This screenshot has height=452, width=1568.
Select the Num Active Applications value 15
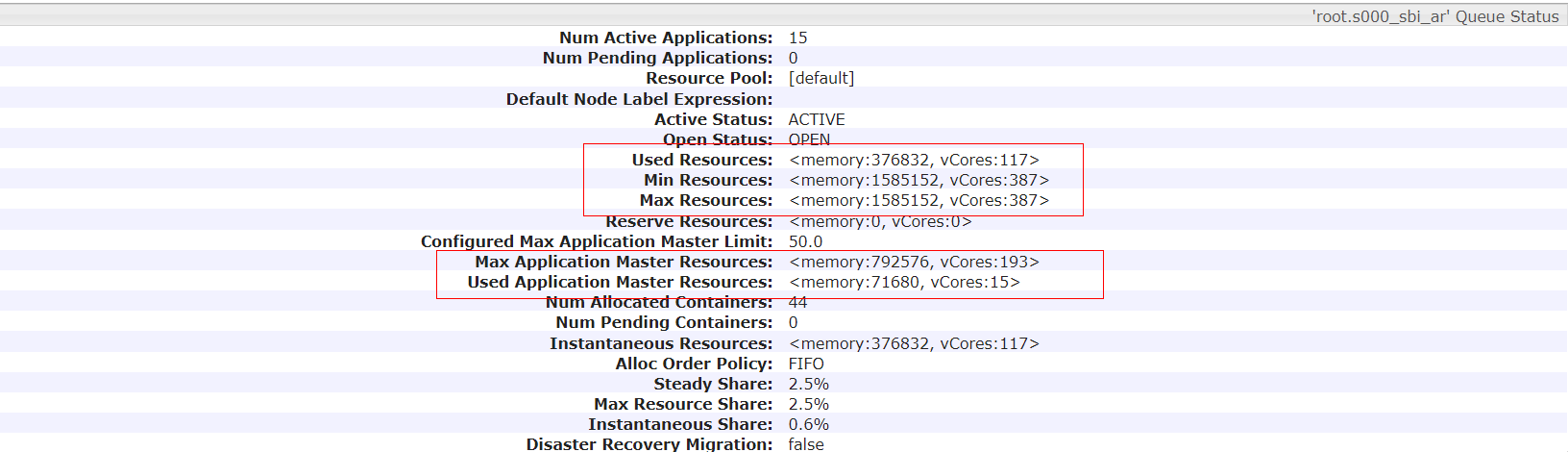tap(797, 38)
